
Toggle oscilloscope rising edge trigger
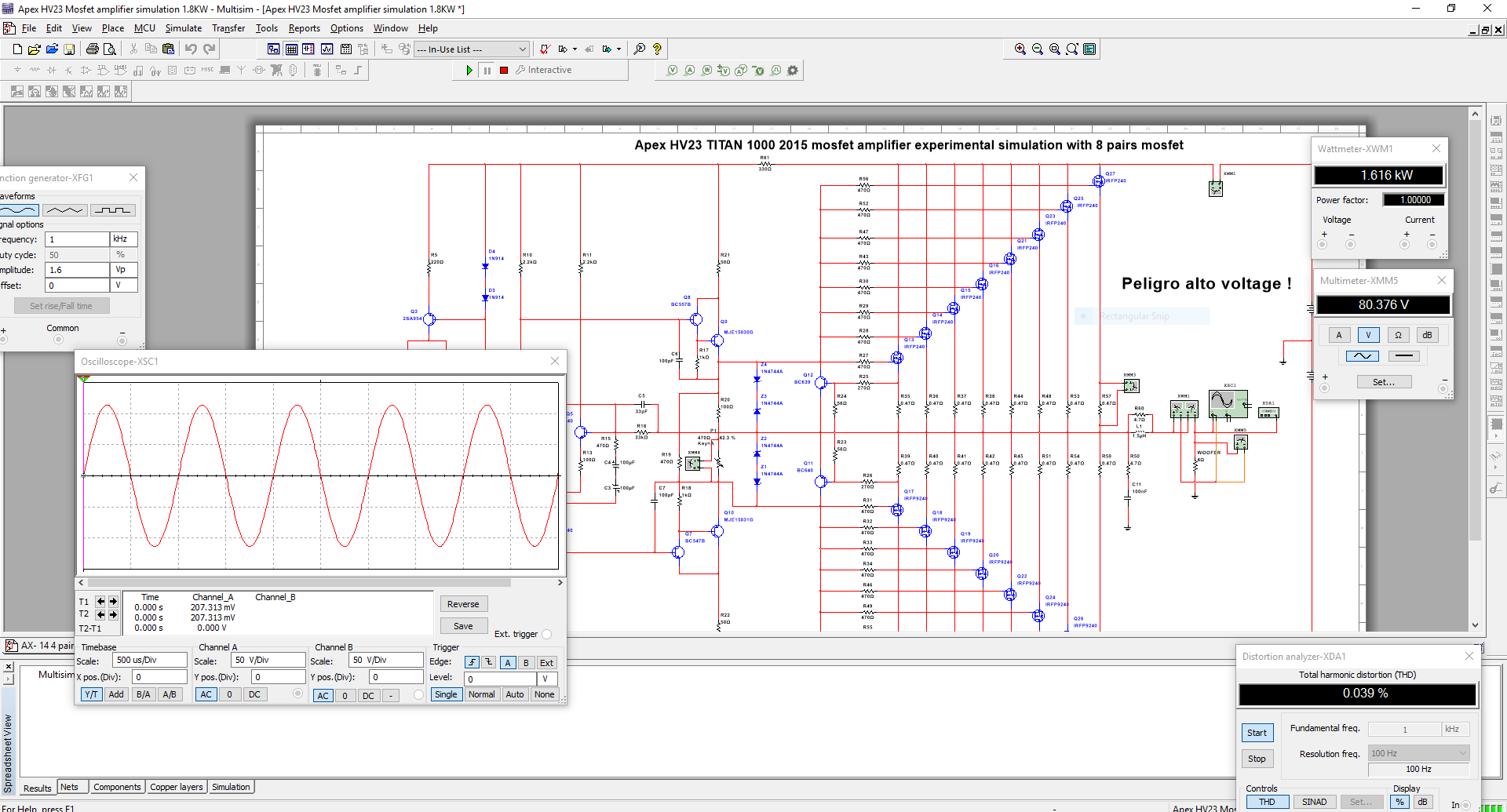pyautogui.click(x=472, y=662)
